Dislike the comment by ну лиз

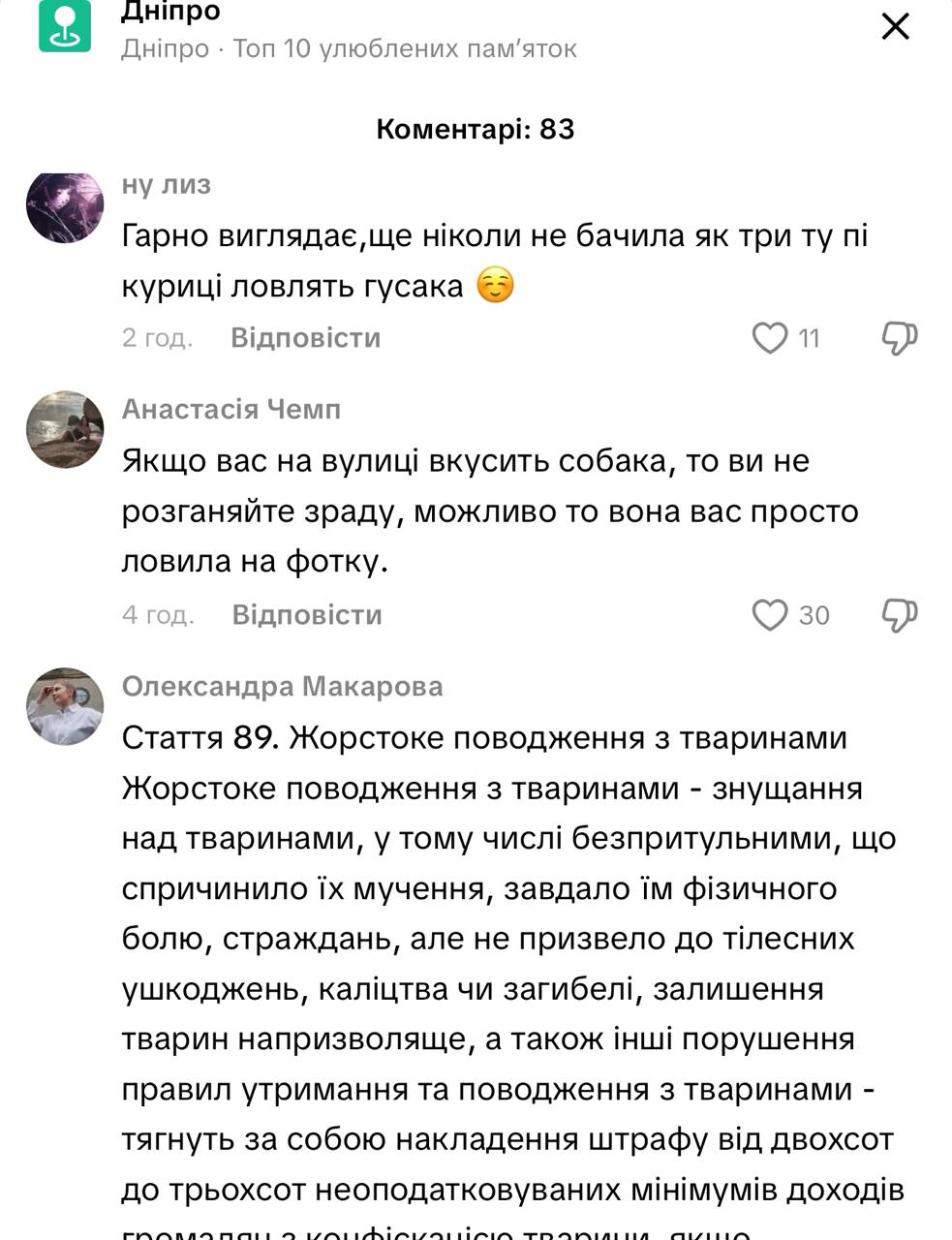[x=899, y=338]
